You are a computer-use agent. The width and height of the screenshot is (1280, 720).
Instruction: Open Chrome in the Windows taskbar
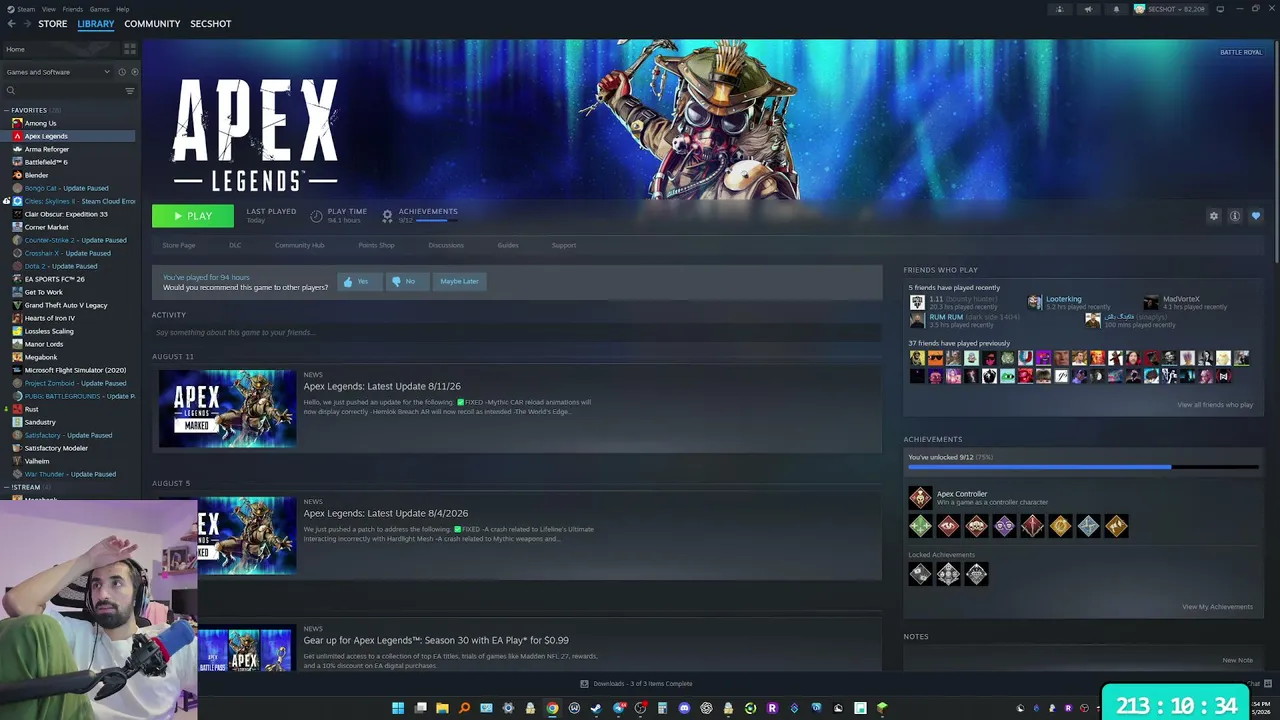coord(552,709)
